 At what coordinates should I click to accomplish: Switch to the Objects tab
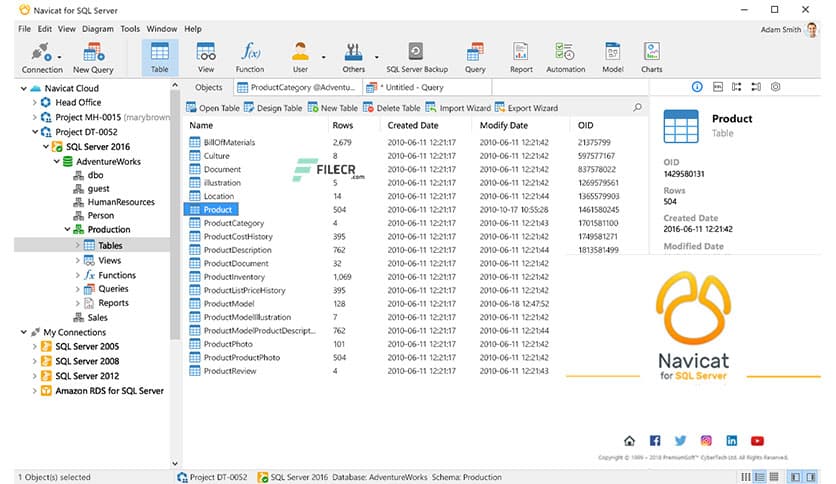click(x=208, y=87)
